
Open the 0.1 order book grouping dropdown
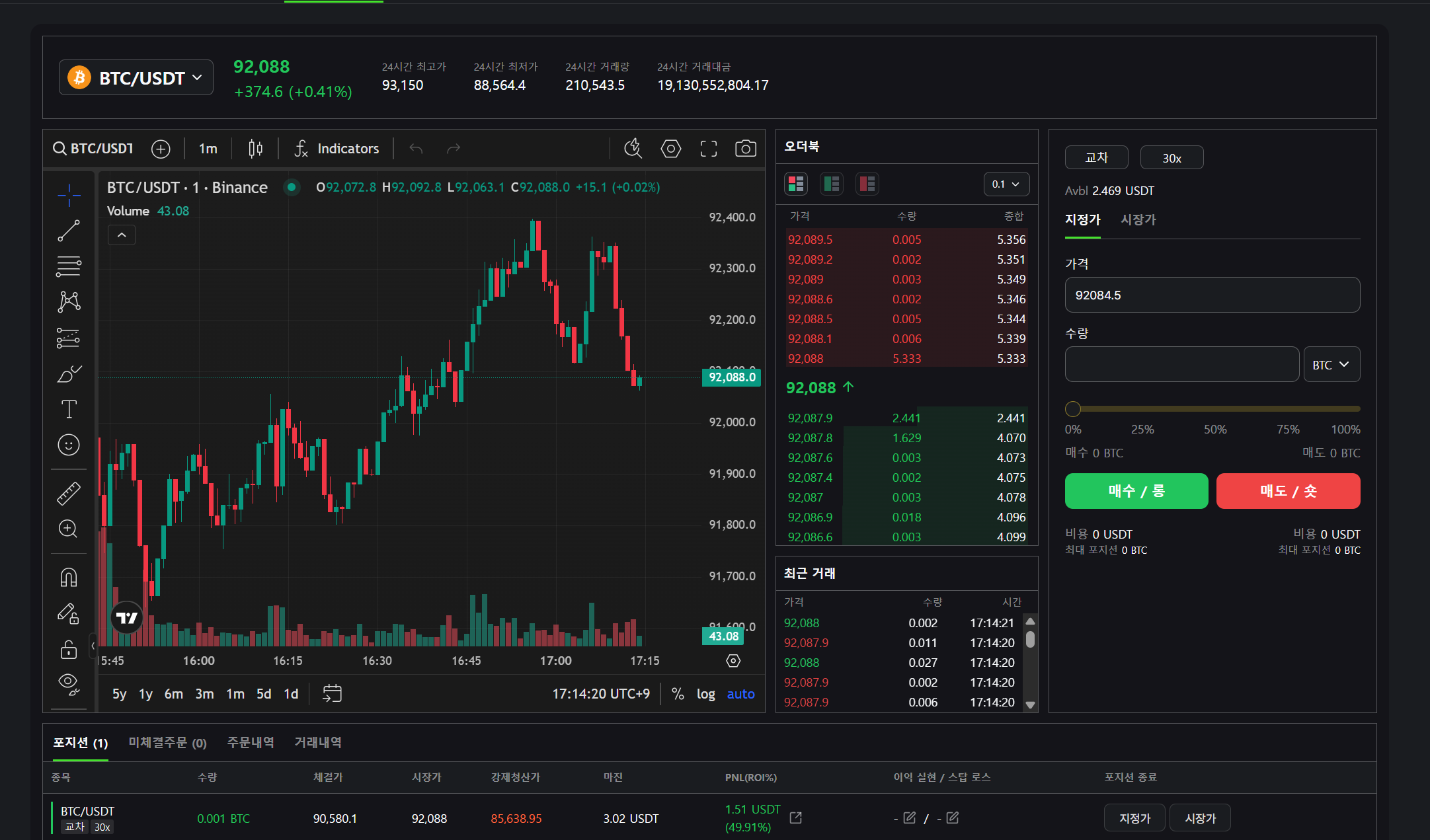pos(1006,184)
